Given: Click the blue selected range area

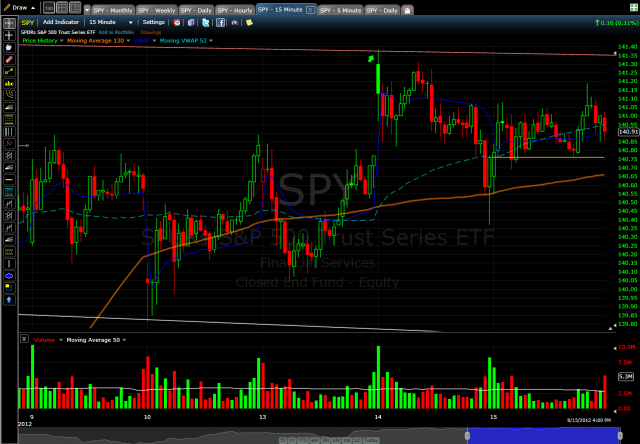Looking at the screenshot, I should [x=544, y=435].
